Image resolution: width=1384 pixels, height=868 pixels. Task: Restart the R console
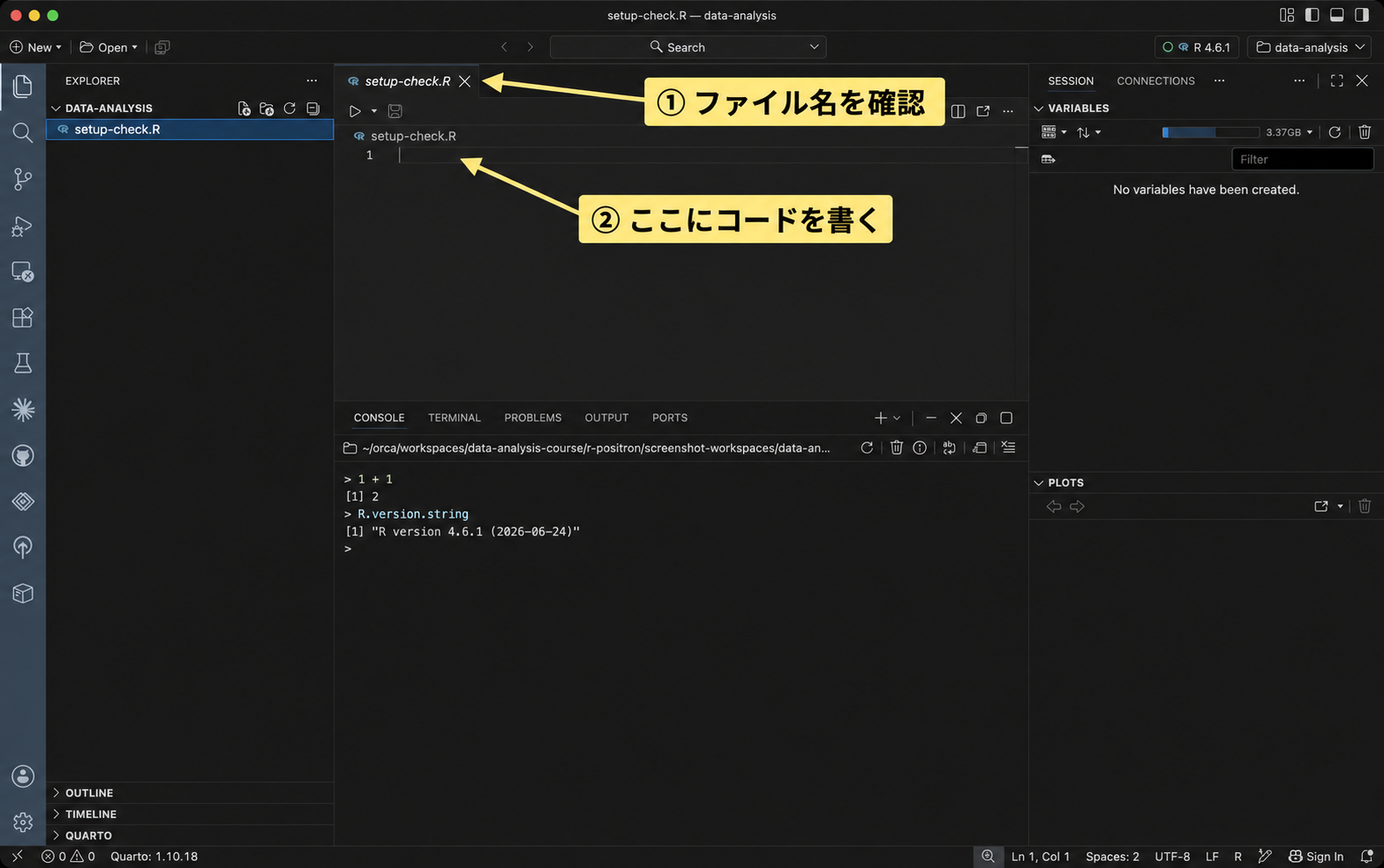pyautogui.click(x=866, y=448)
